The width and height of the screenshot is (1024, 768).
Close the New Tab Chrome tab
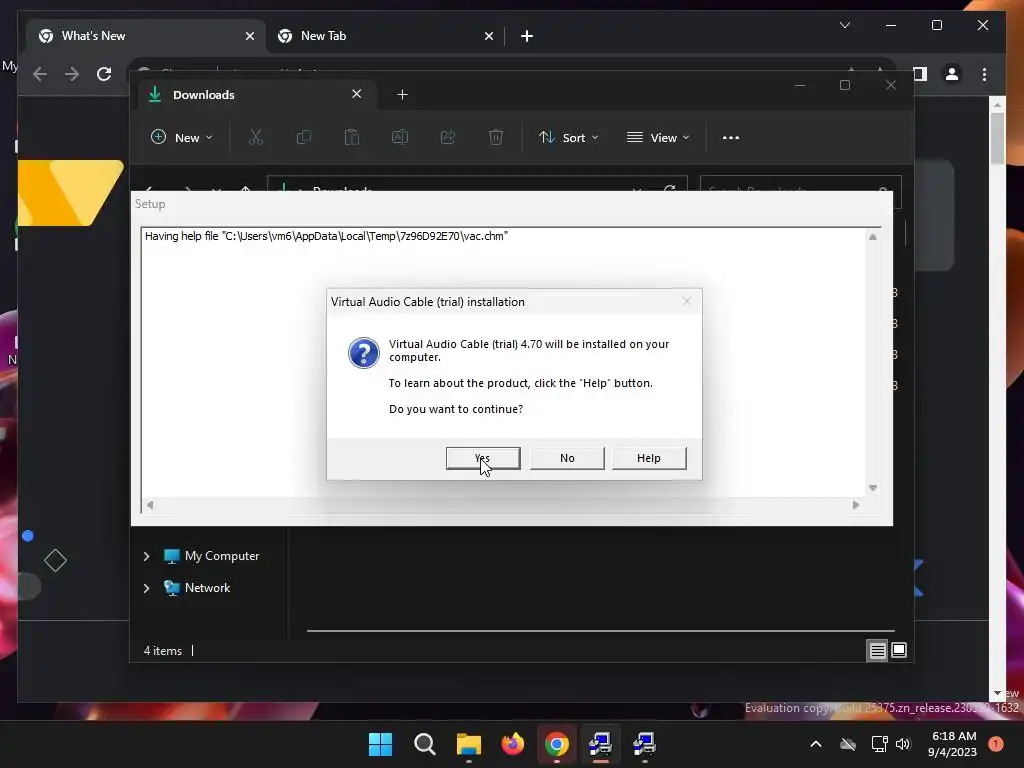click(x=488, y=36)
